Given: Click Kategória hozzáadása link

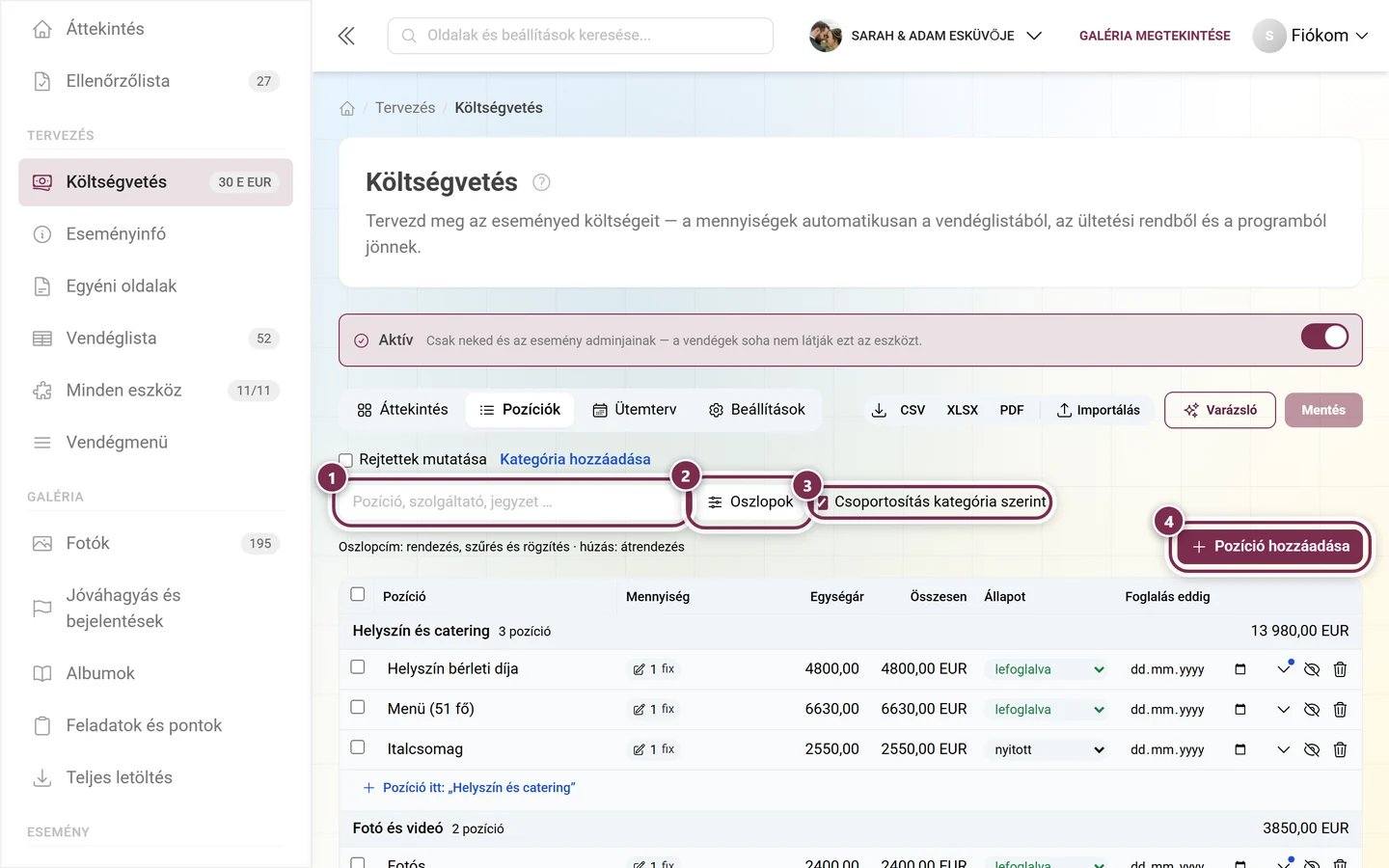Looking at the screenshot, I should click(x=575, y=460).
